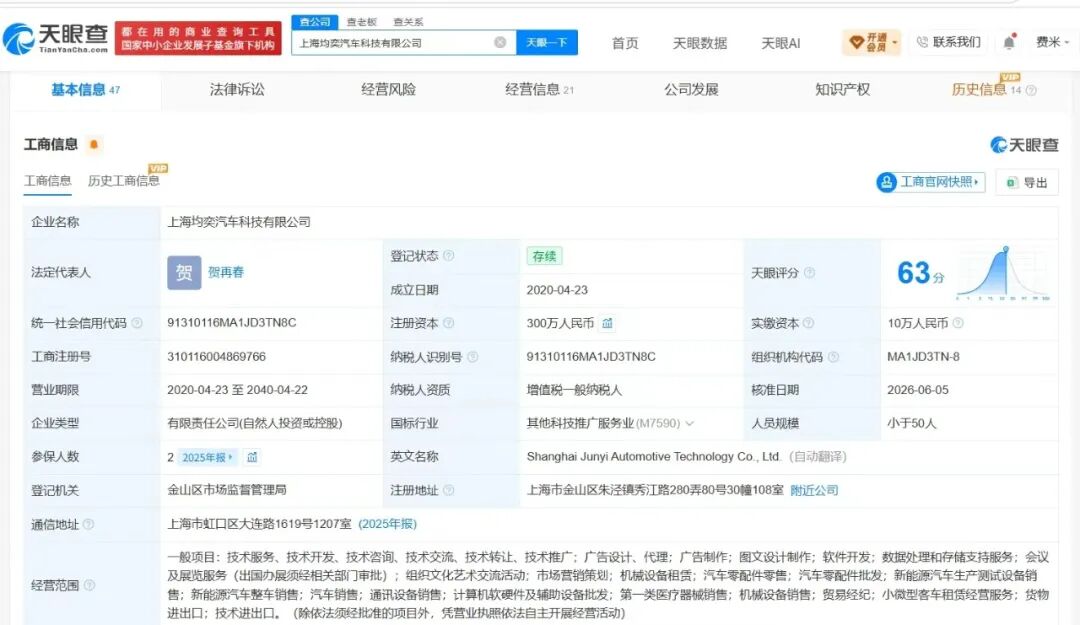Open the chart icon next to 300万人民币
The width and height of the screenshot is (1080, 625).
607,322
